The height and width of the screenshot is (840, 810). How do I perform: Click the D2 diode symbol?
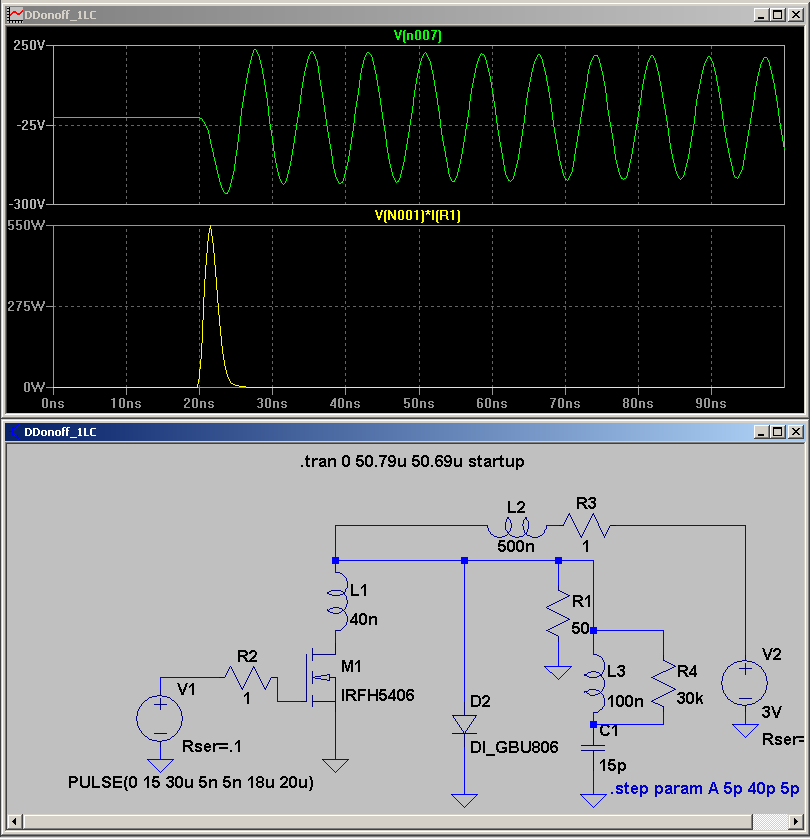point(464,724)
